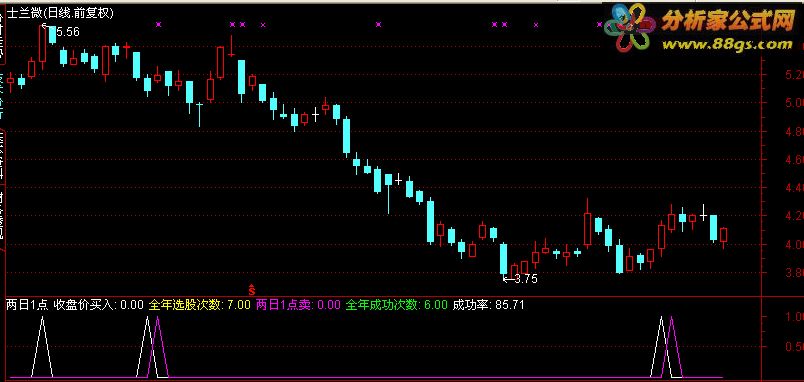Click the 士兰微(日线.前复权) chart title
804x382 pixels.
pyautogui.click(x=60, y=13)
